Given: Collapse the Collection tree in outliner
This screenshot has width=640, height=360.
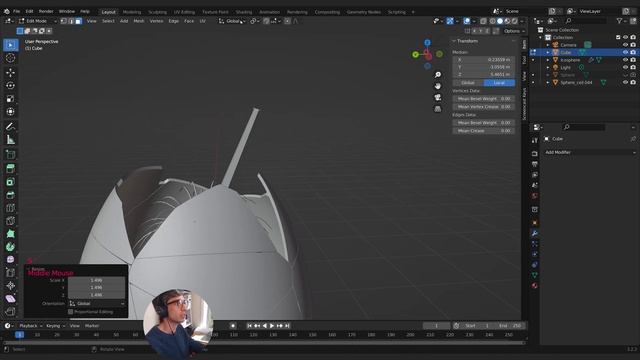Looking at the screenshot, I should (541, 38).
